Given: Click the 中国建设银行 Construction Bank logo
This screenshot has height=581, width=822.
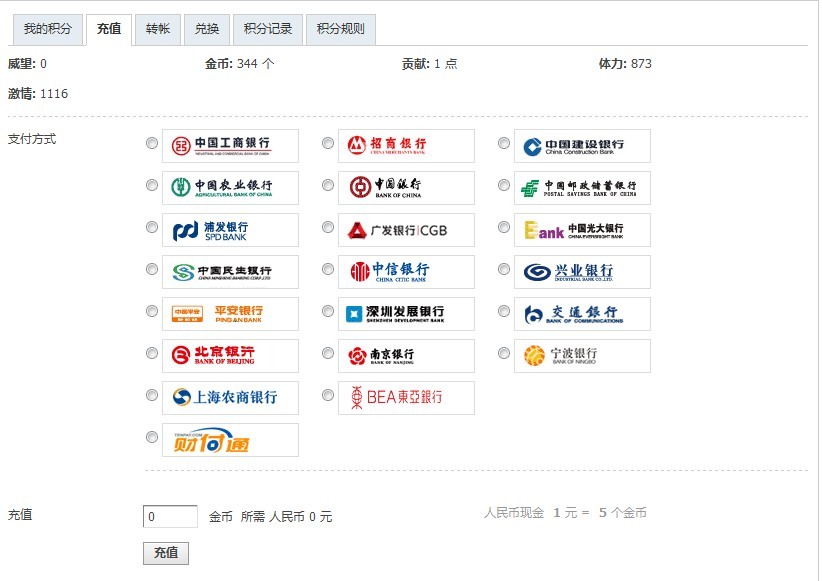Looking at the screenshot, I should [x=582, y=146].
